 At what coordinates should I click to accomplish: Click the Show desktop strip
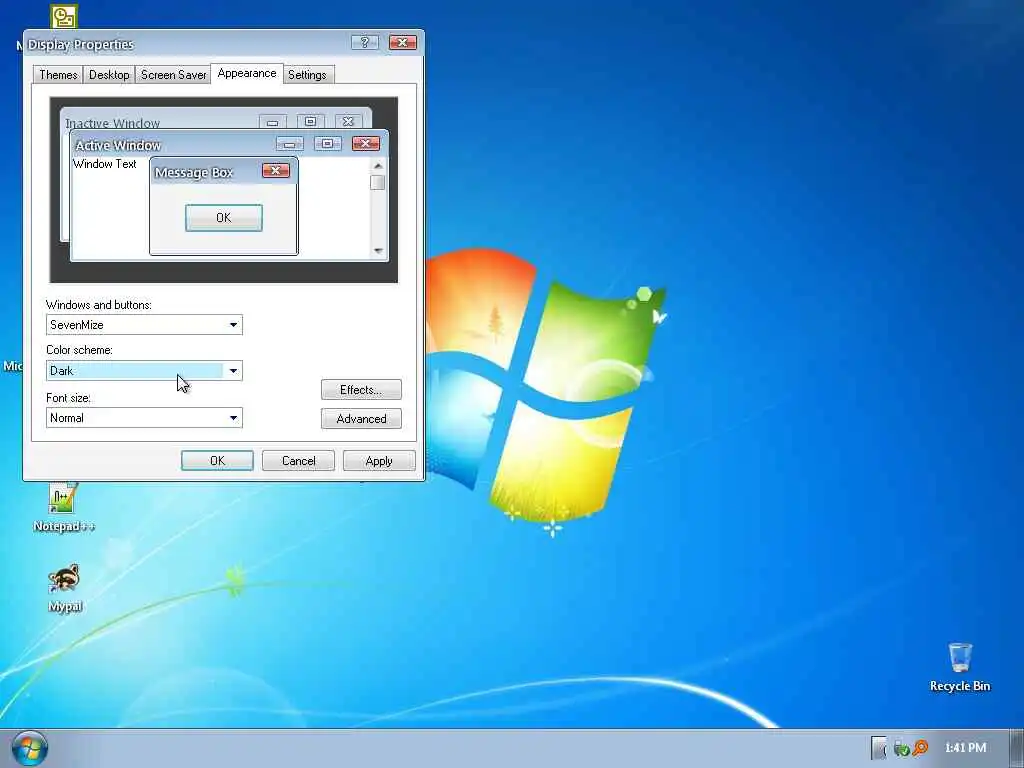(1016, 748)
